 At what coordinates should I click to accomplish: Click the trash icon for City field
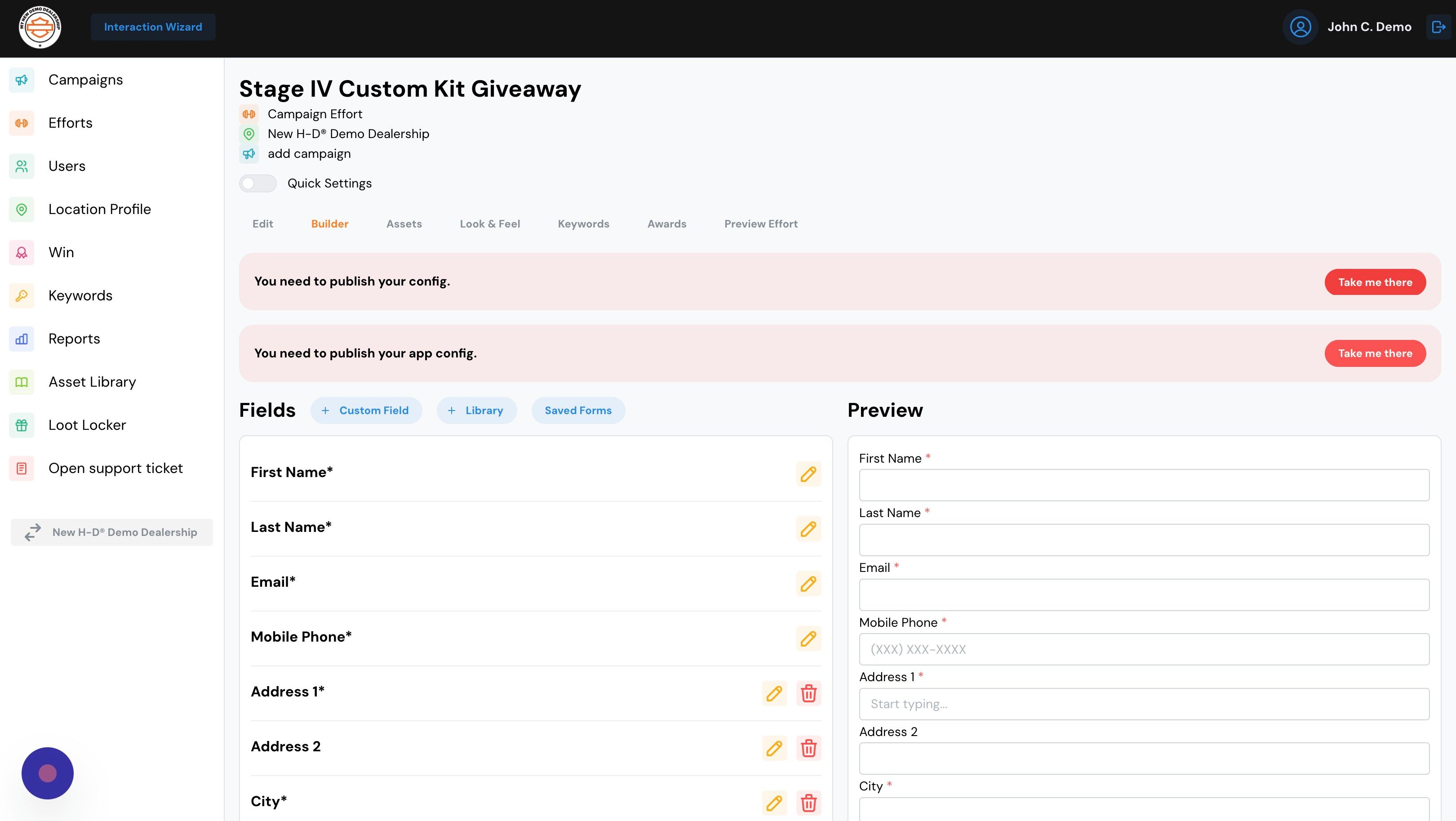808,803
